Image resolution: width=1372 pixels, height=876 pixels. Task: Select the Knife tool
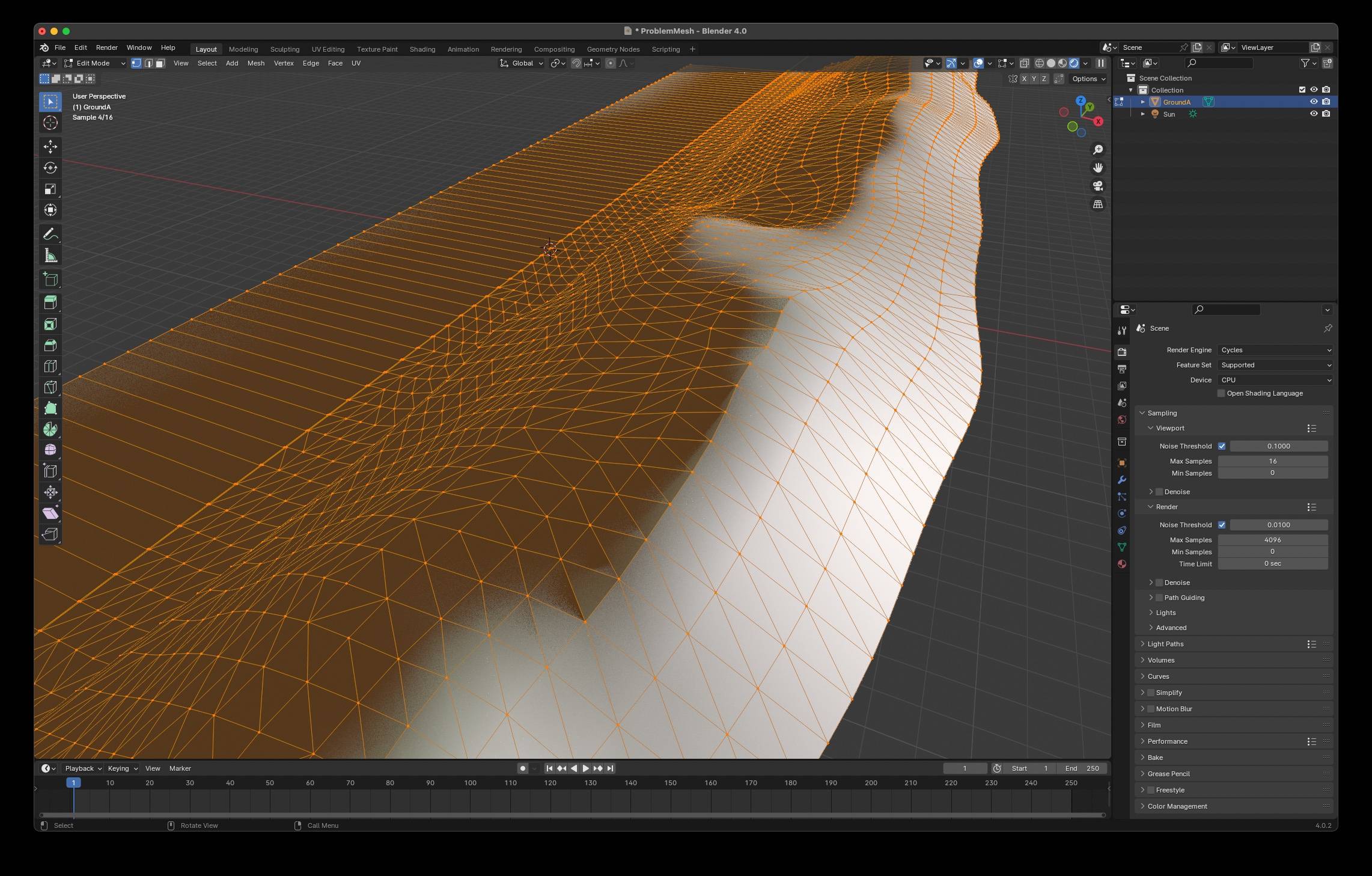tap(50, 387)
